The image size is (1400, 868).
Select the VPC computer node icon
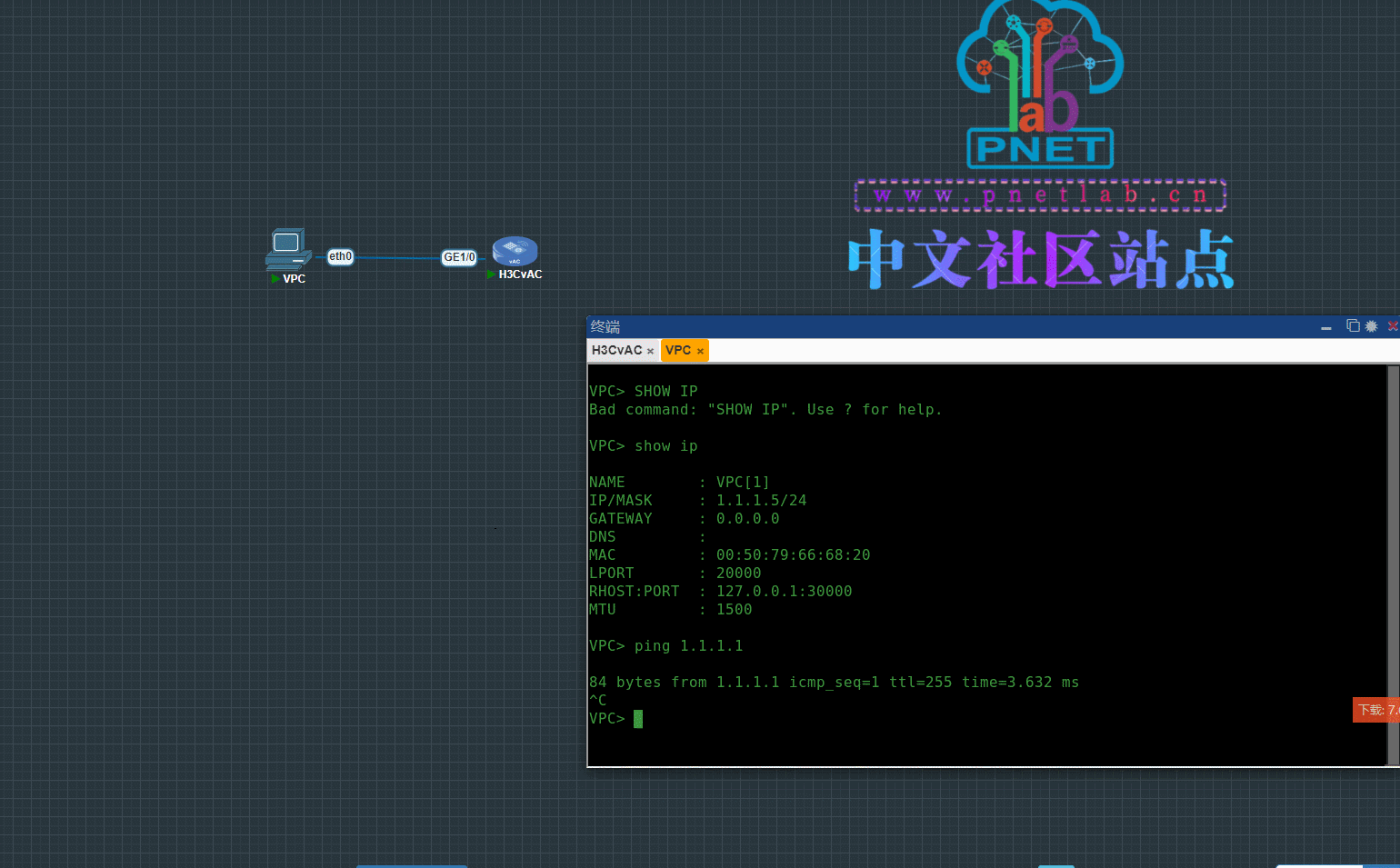click(287, 246)
